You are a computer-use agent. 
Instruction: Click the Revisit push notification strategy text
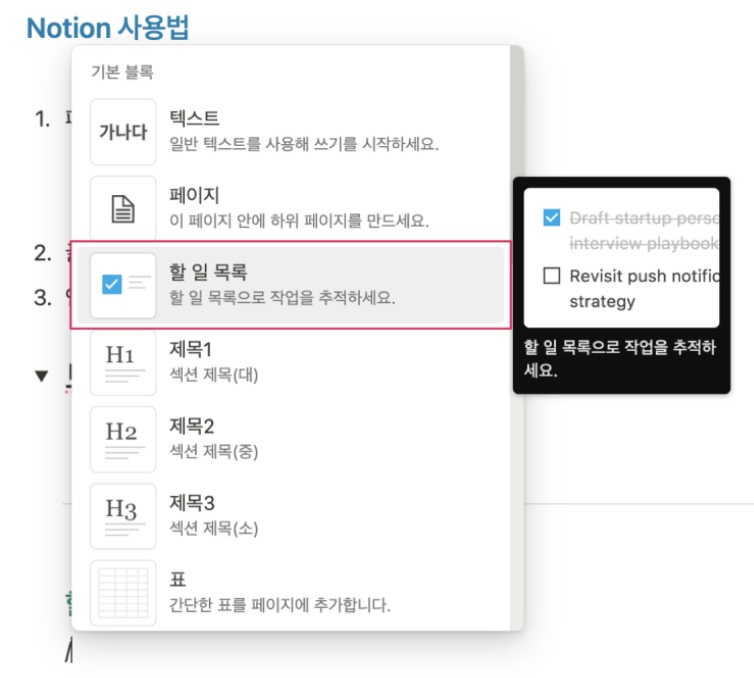(x=644, y=289)
